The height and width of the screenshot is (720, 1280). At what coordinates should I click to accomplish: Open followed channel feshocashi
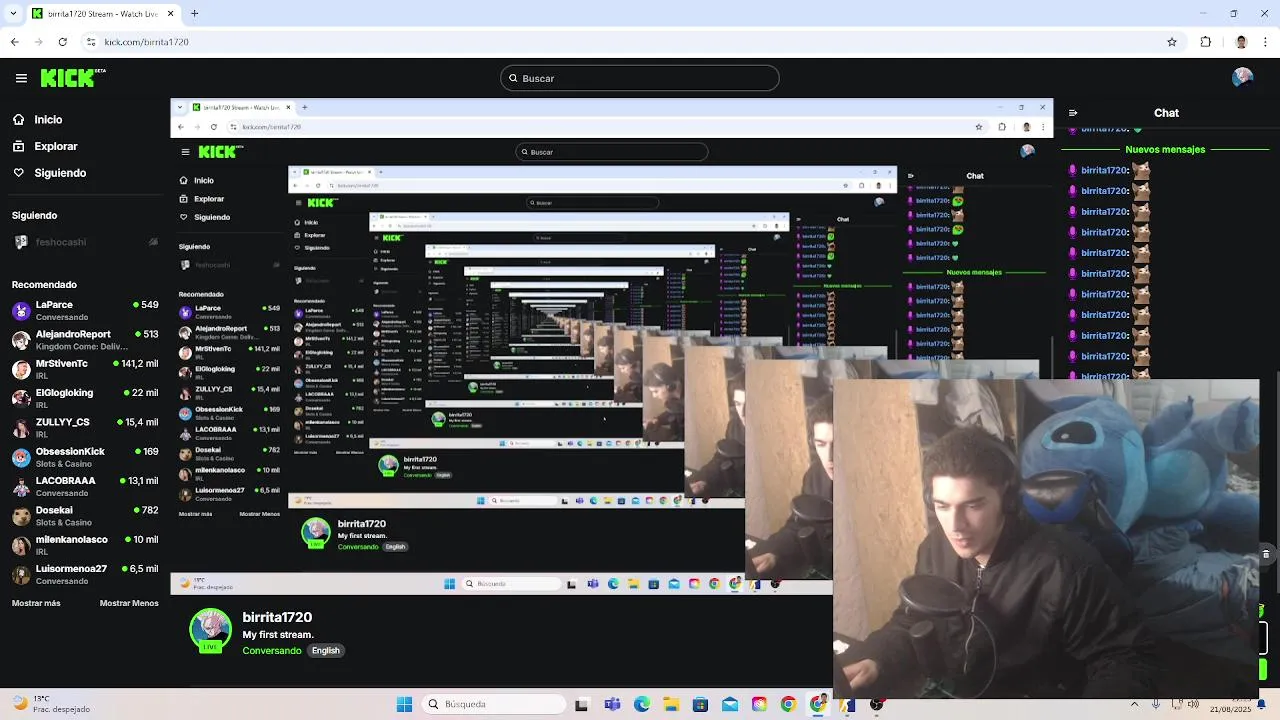[x=84, y=242]
